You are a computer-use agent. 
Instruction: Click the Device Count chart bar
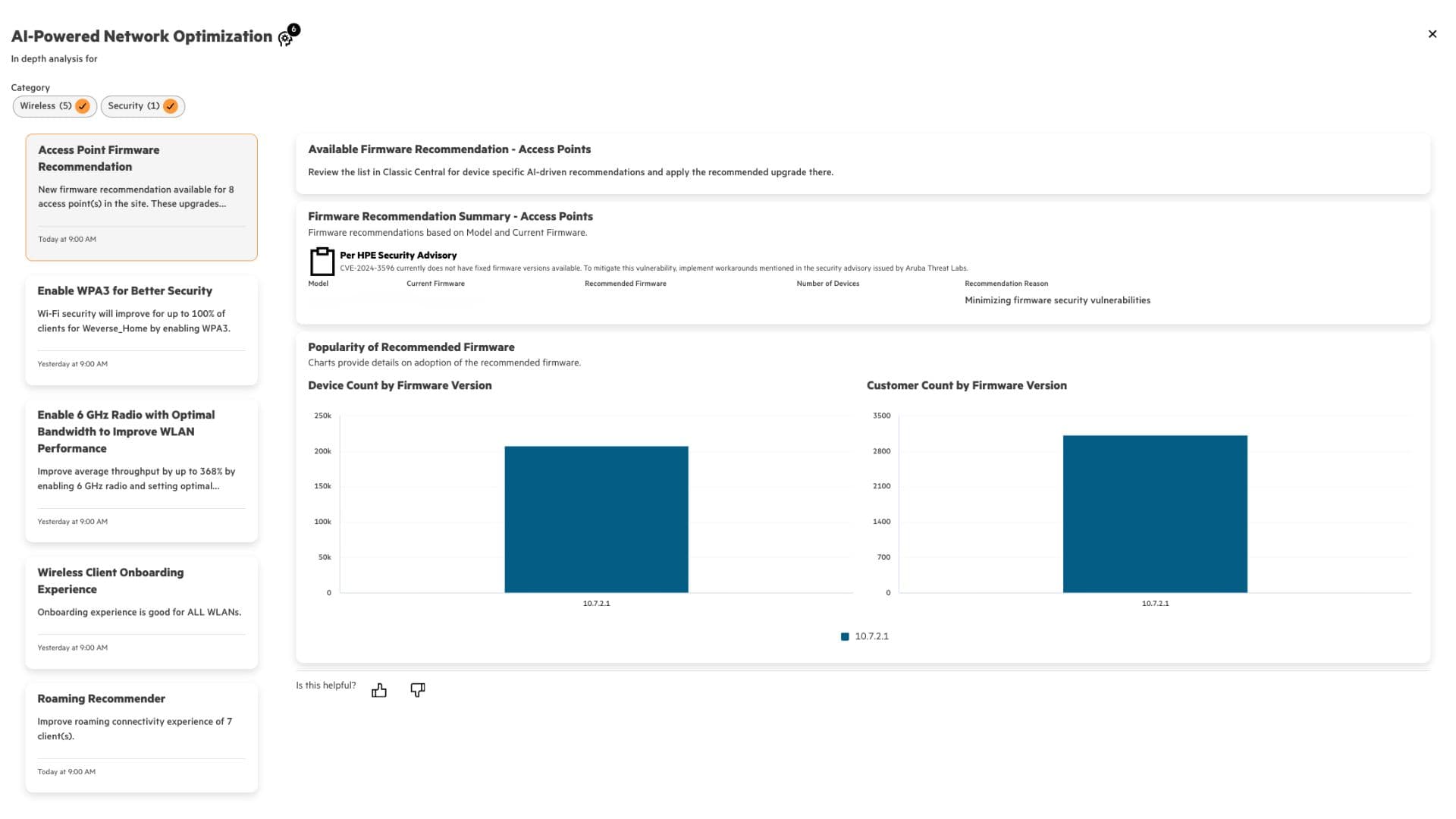[596, 519]
